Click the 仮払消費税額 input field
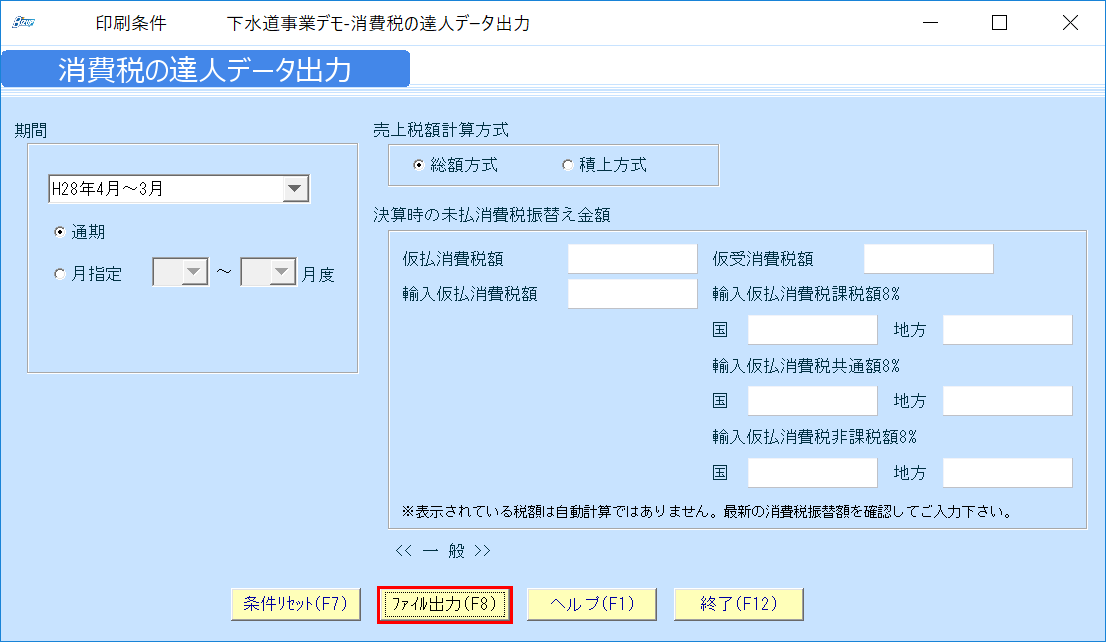 click(632, 258)
